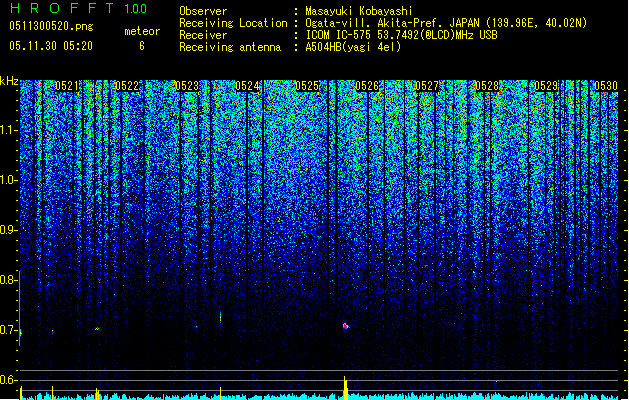This screenshot has height=400, width=629.
Task: Click the Receiving Location value text
Action: tap(446, 23)
